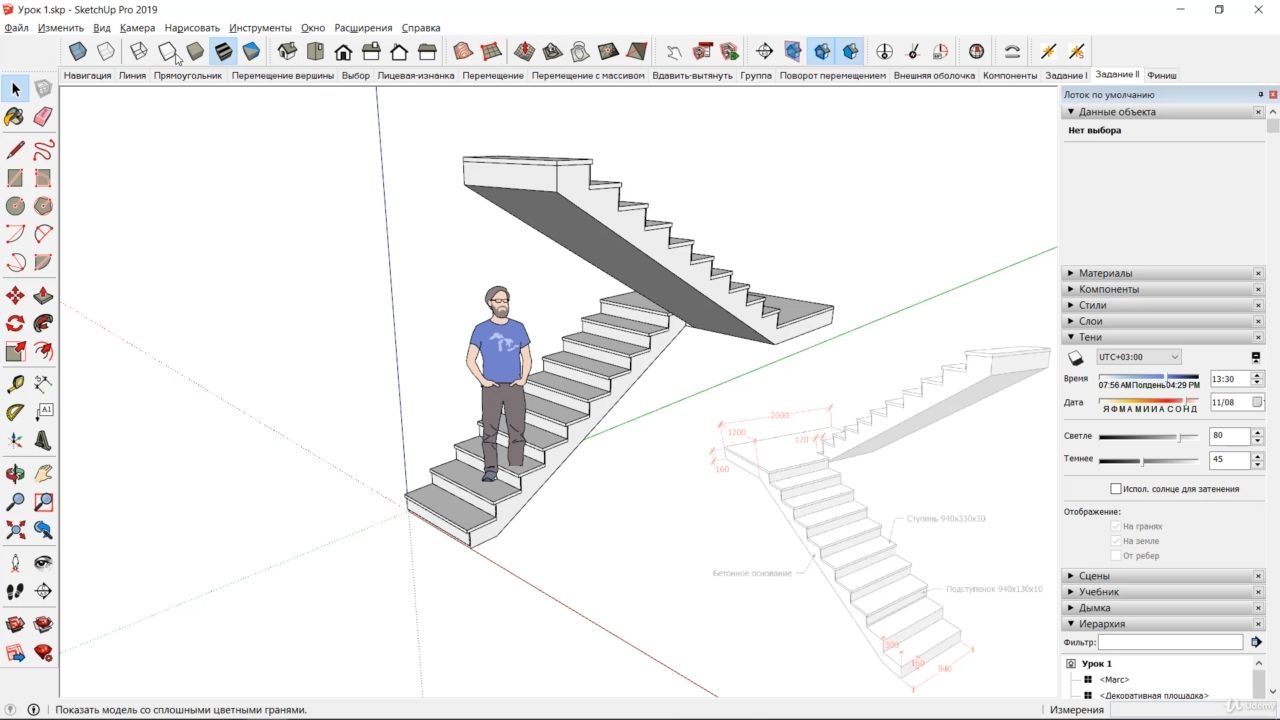1280x720 pixels.
Task: Select the Zoom magnifier tool
Action: 15,502
